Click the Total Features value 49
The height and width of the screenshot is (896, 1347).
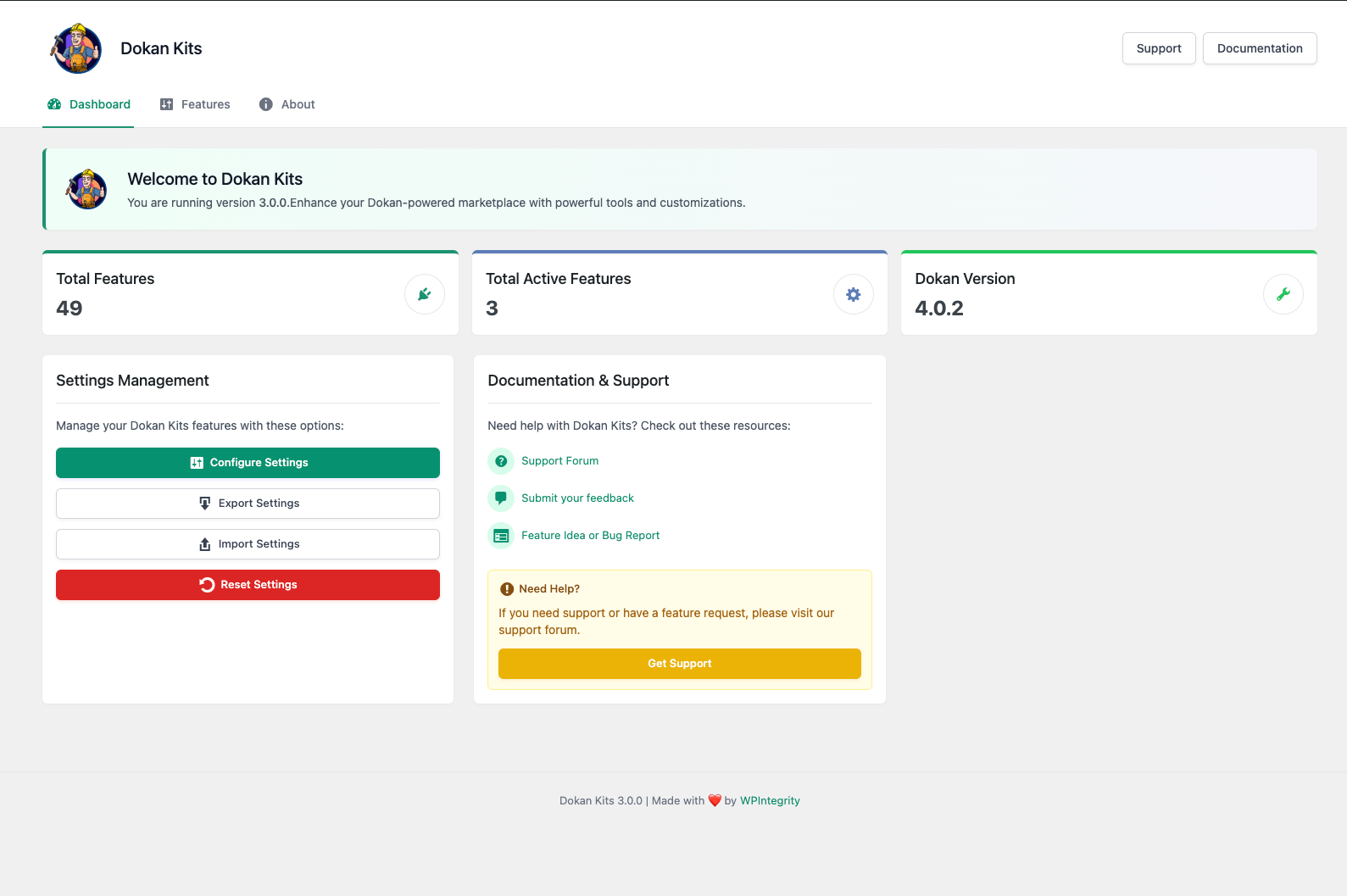click(x=70, y=309)
